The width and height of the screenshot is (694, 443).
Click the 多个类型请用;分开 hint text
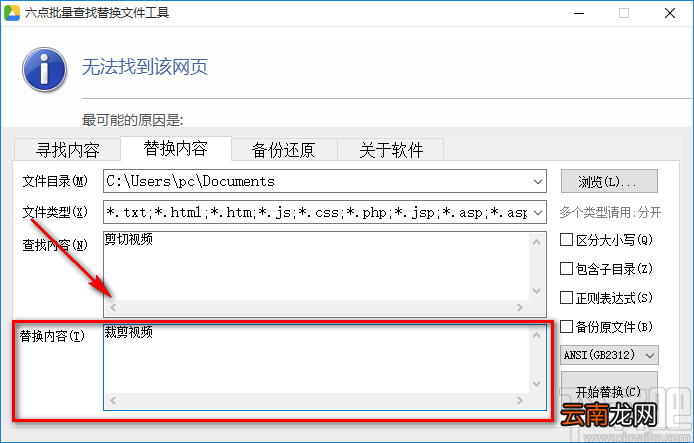point(610,212)
